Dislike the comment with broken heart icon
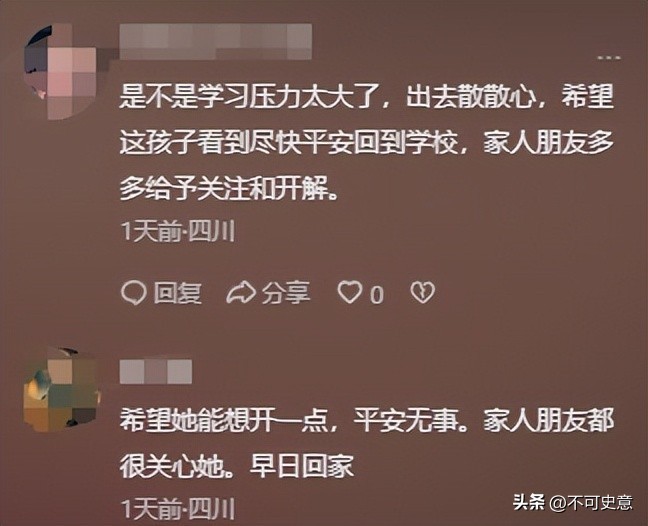 click(422, 292)
